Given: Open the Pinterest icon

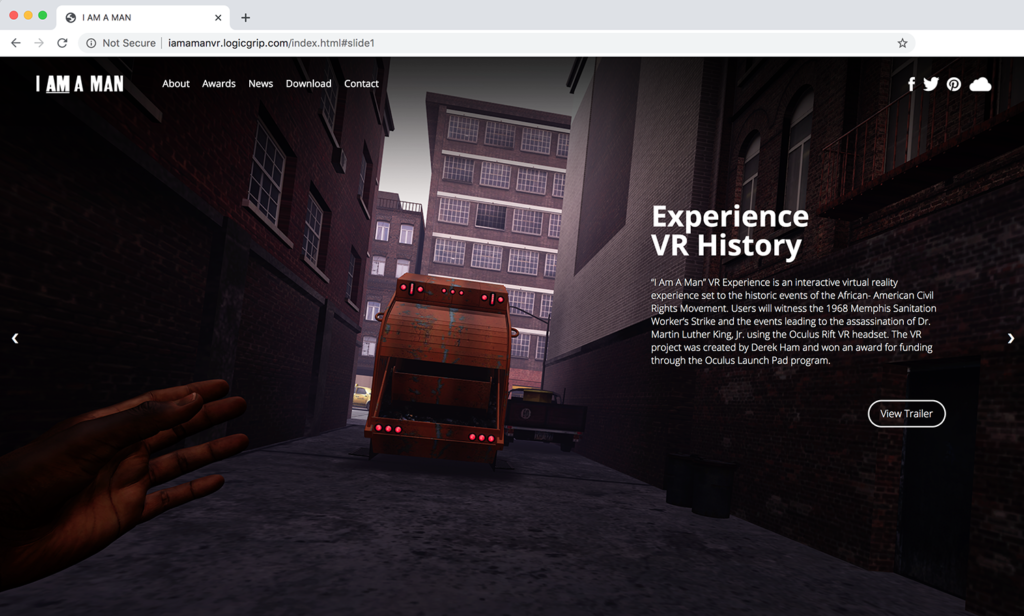Looking at the screenshot, I should pos(953,84).
